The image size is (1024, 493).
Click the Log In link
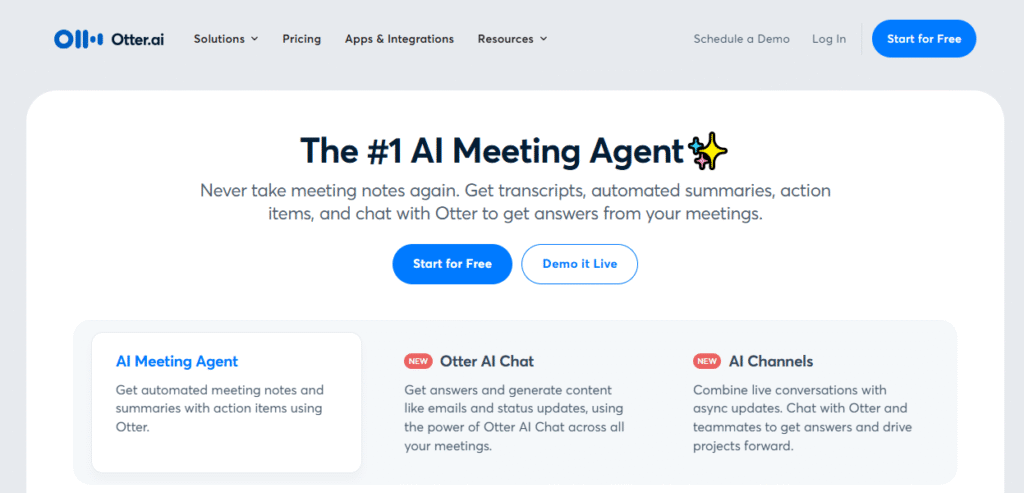tap(829, 39)
